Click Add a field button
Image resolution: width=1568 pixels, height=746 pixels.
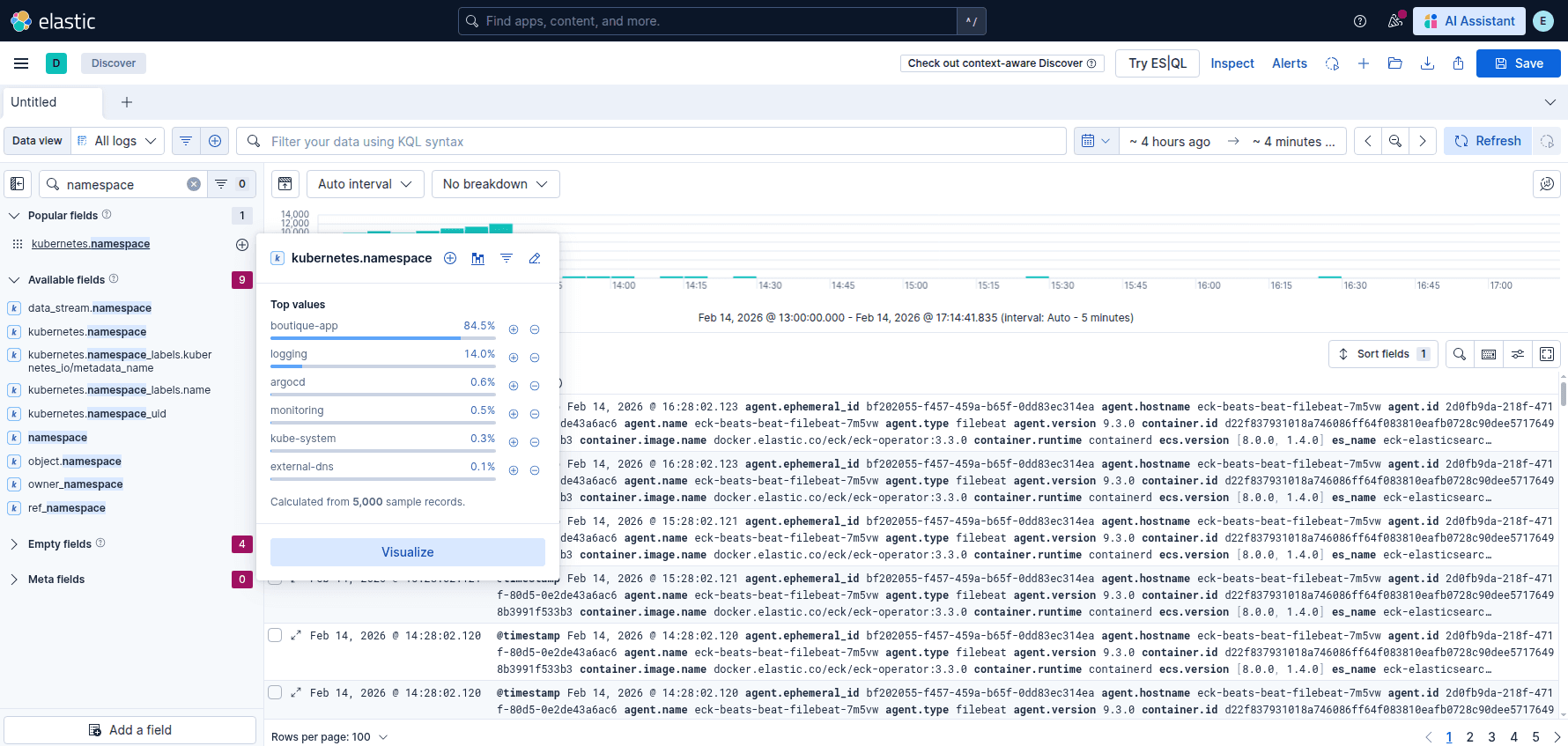coord(130,730)
